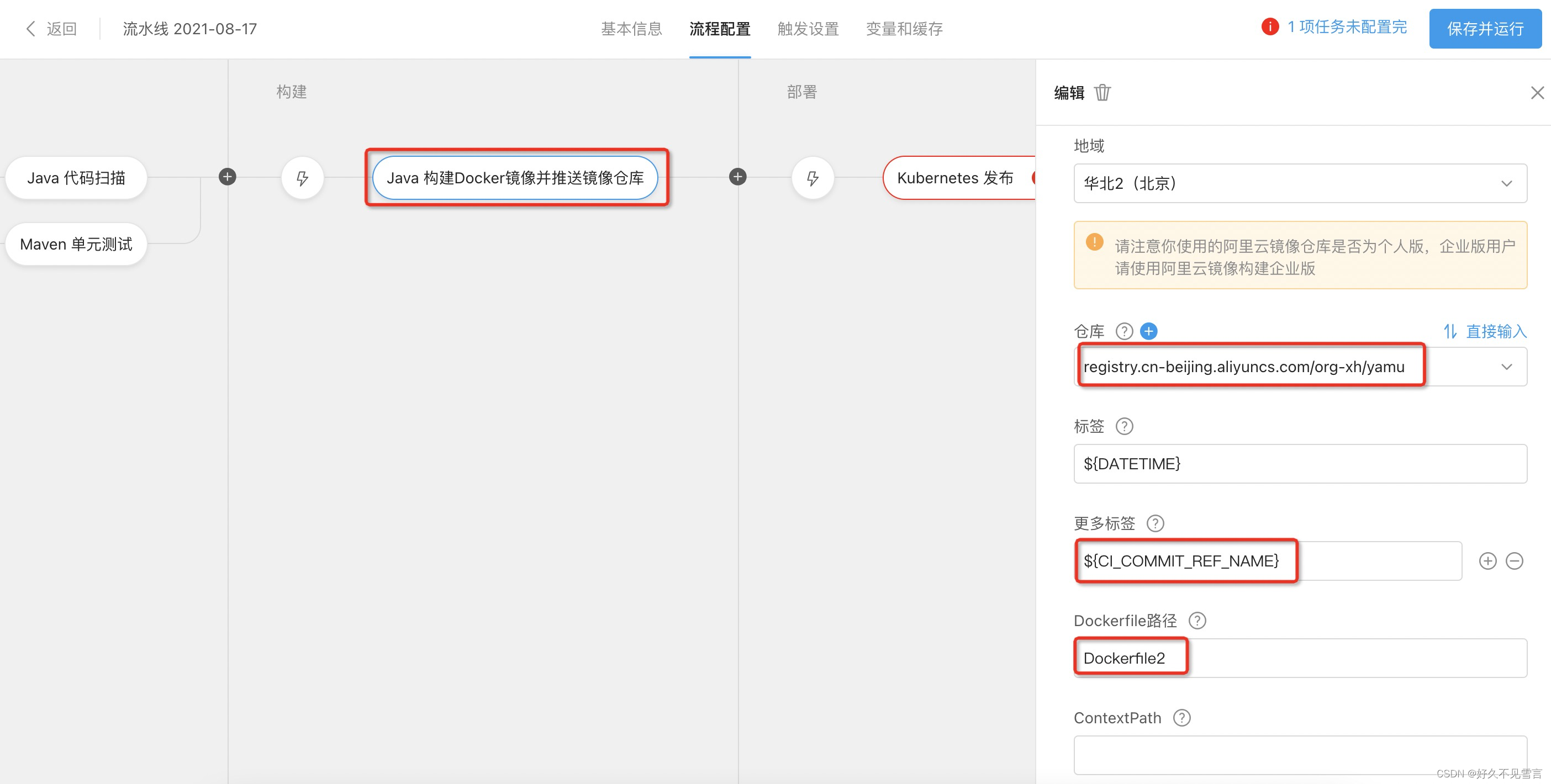This screenshot has height=784, width=1551.
Task: Switch 仓库 to 直接输入 mode
Action: 1485,331
